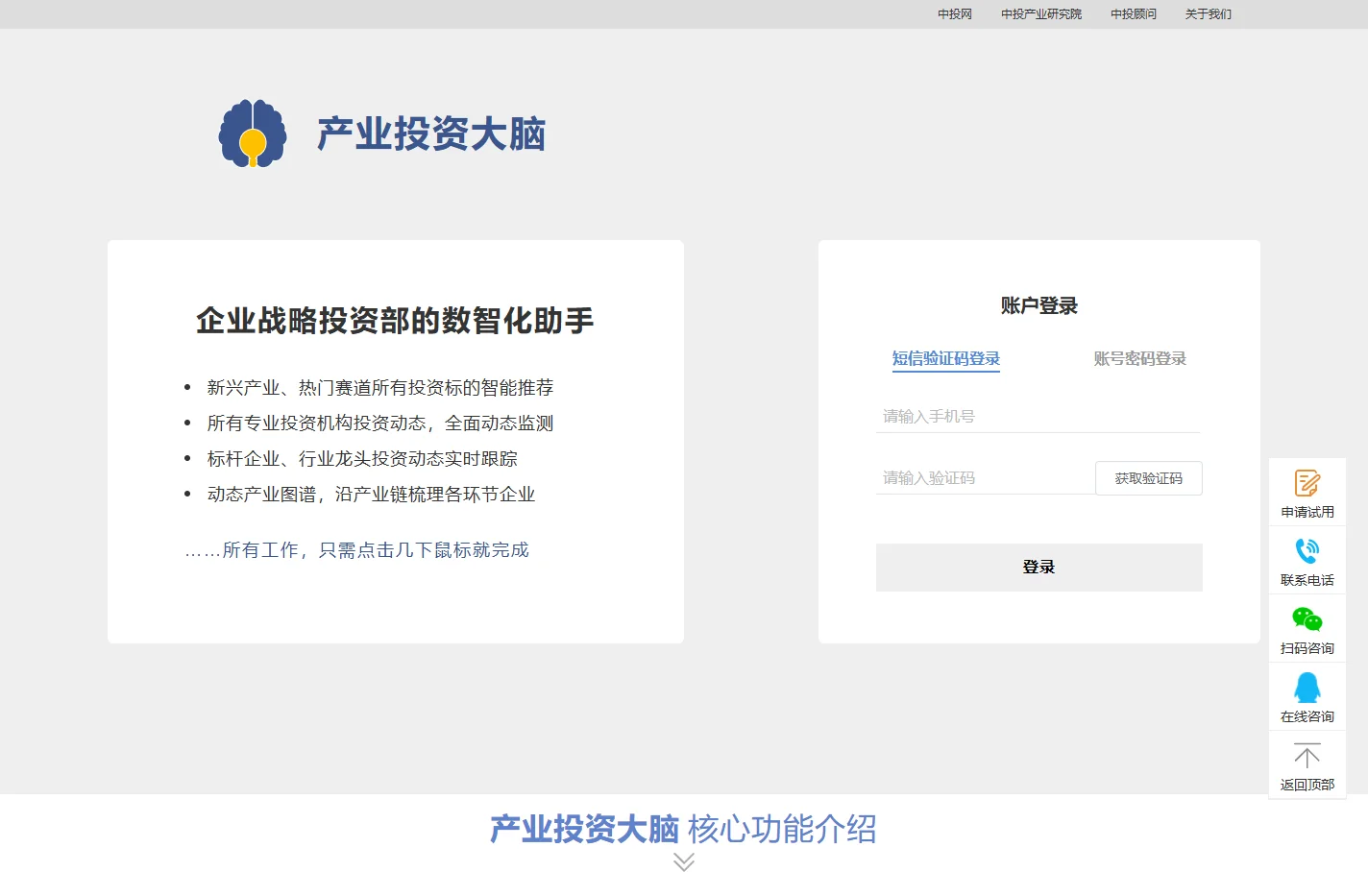Click the 联系电话 label in sidebar
The height and width of the screenshot is (896, 1368).
[x=1307, y=580]
